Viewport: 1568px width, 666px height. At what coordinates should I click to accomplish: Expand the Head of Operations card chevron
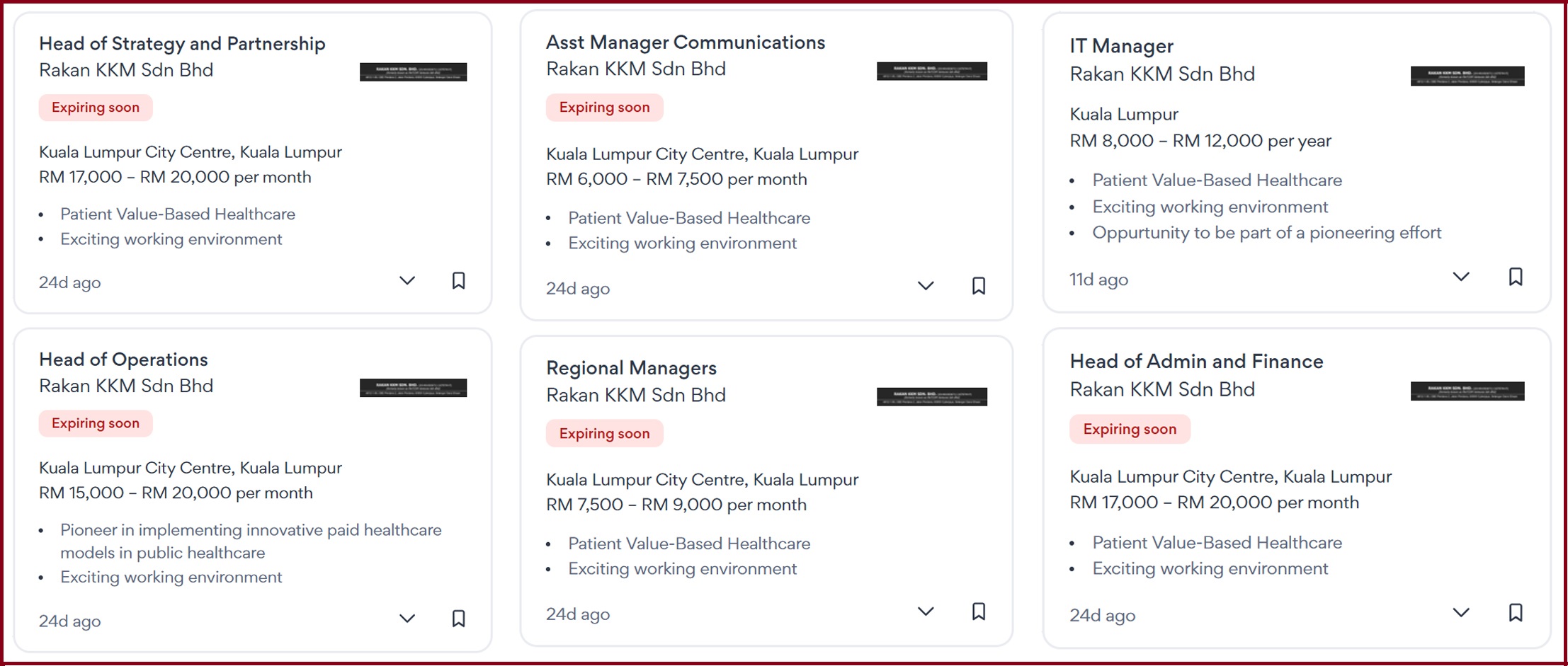[407, 619]
